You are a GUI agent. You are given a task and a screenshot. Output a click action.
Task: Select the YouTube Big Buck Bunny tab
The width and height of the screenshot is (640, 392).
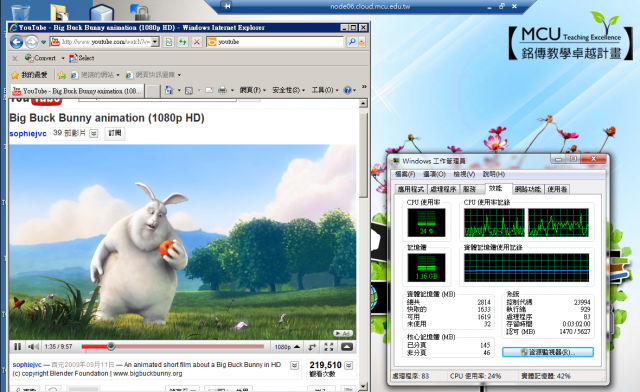click(78, 91)
